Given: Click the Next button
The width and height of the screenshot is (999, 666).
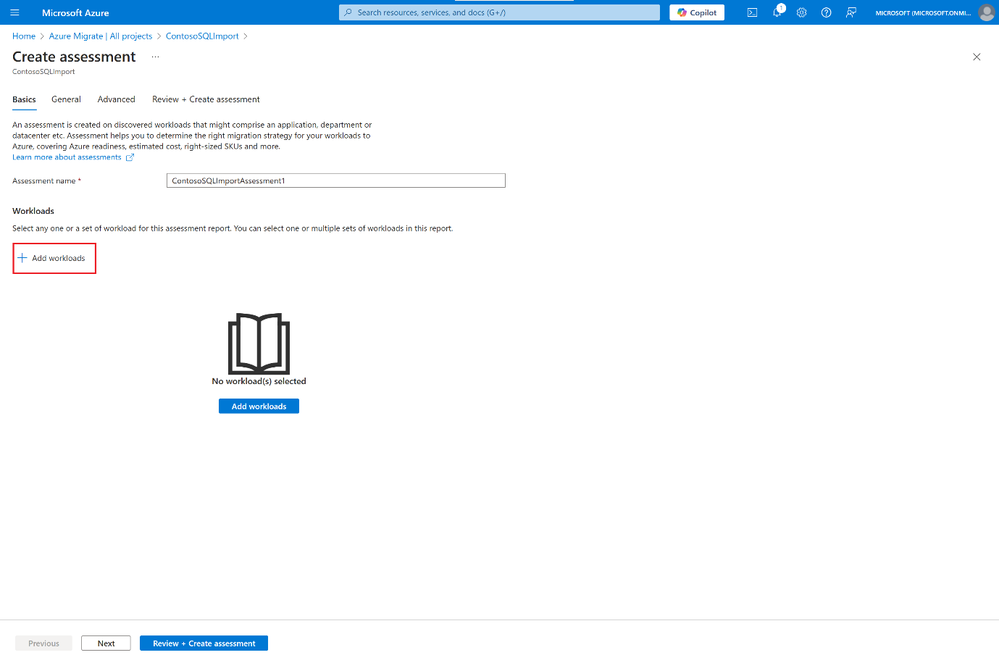Looking at the screenshot, I should tap(106, 643).
